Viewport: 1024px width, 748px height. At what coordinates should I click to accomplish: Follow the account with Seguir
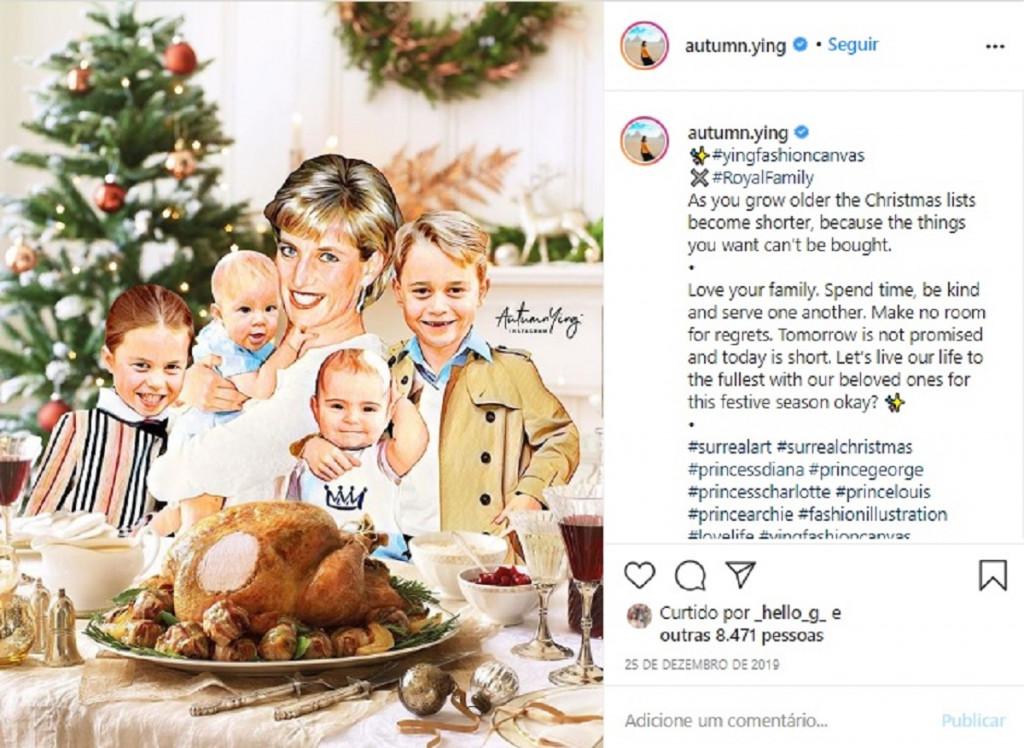pyautogui.click(x=853, y=44)
